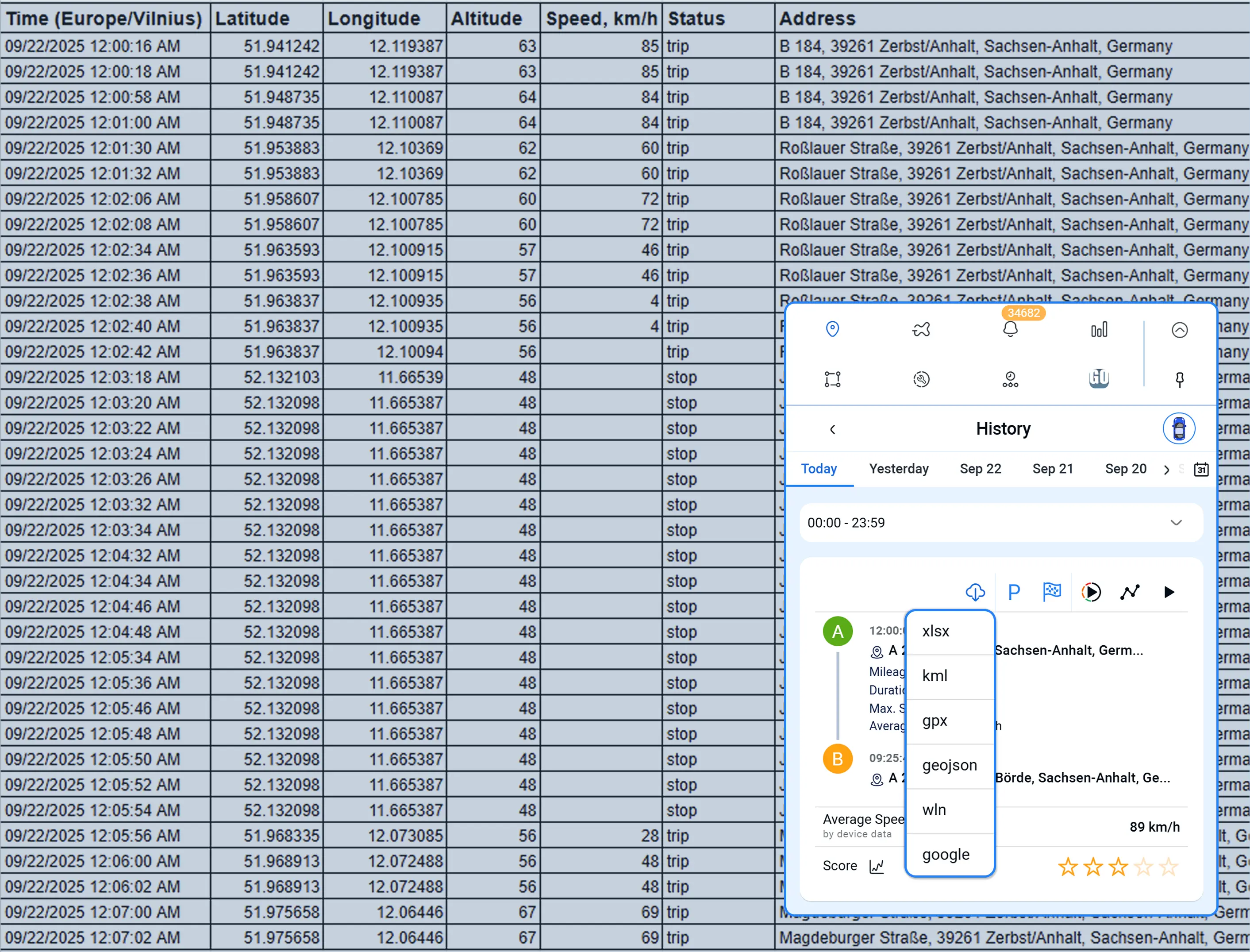This screenshot has height=952, width=1250.
Task: Click the location pin icon
Action: [x=832, y=329]
